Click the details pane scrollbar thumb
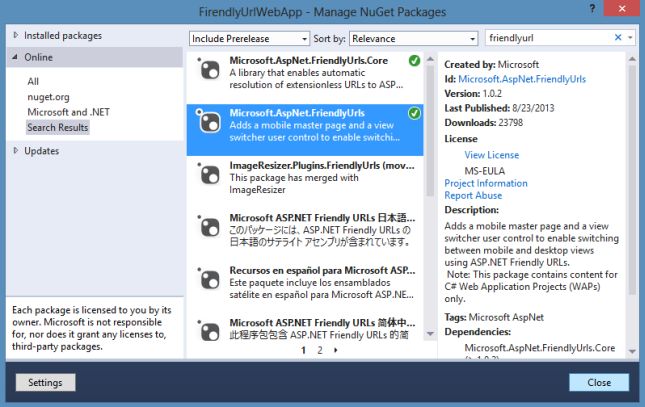 632,179
